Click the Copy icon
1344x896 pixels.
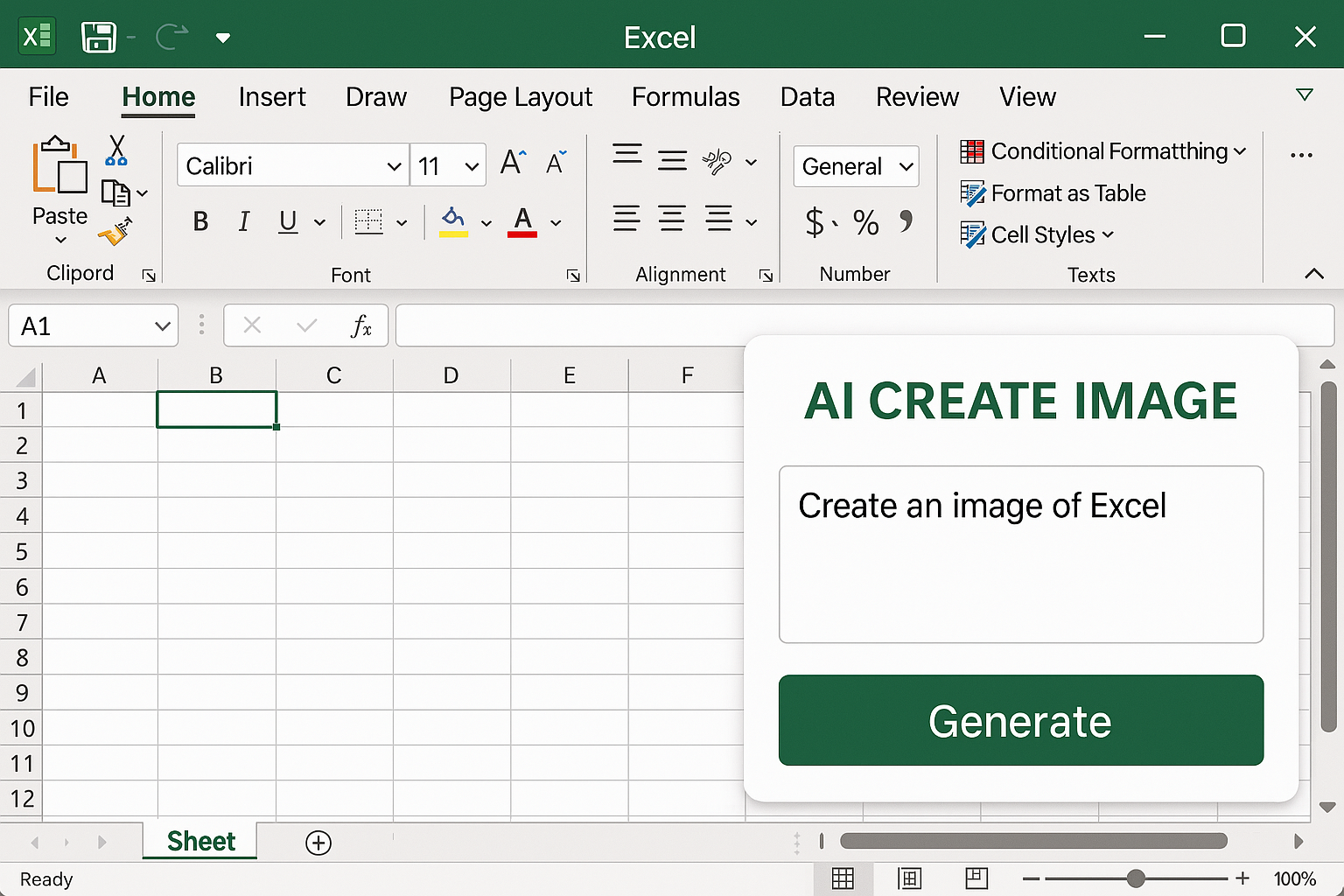pos(115,192)
